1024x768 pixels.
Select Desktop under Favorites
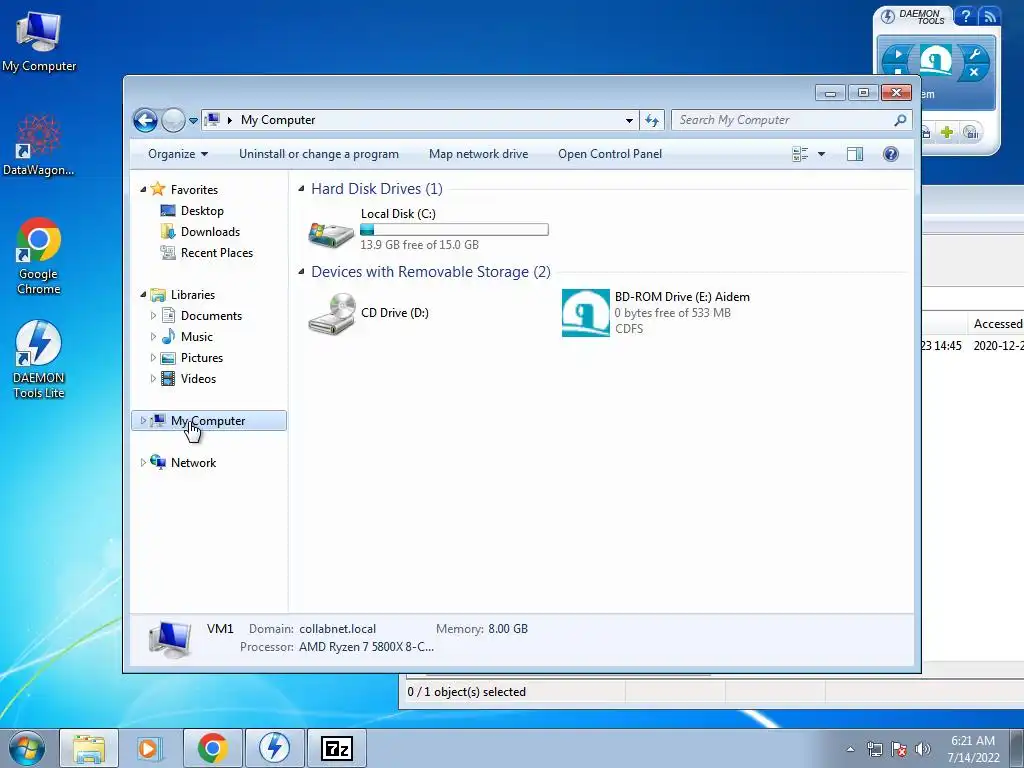pos(202,211)
